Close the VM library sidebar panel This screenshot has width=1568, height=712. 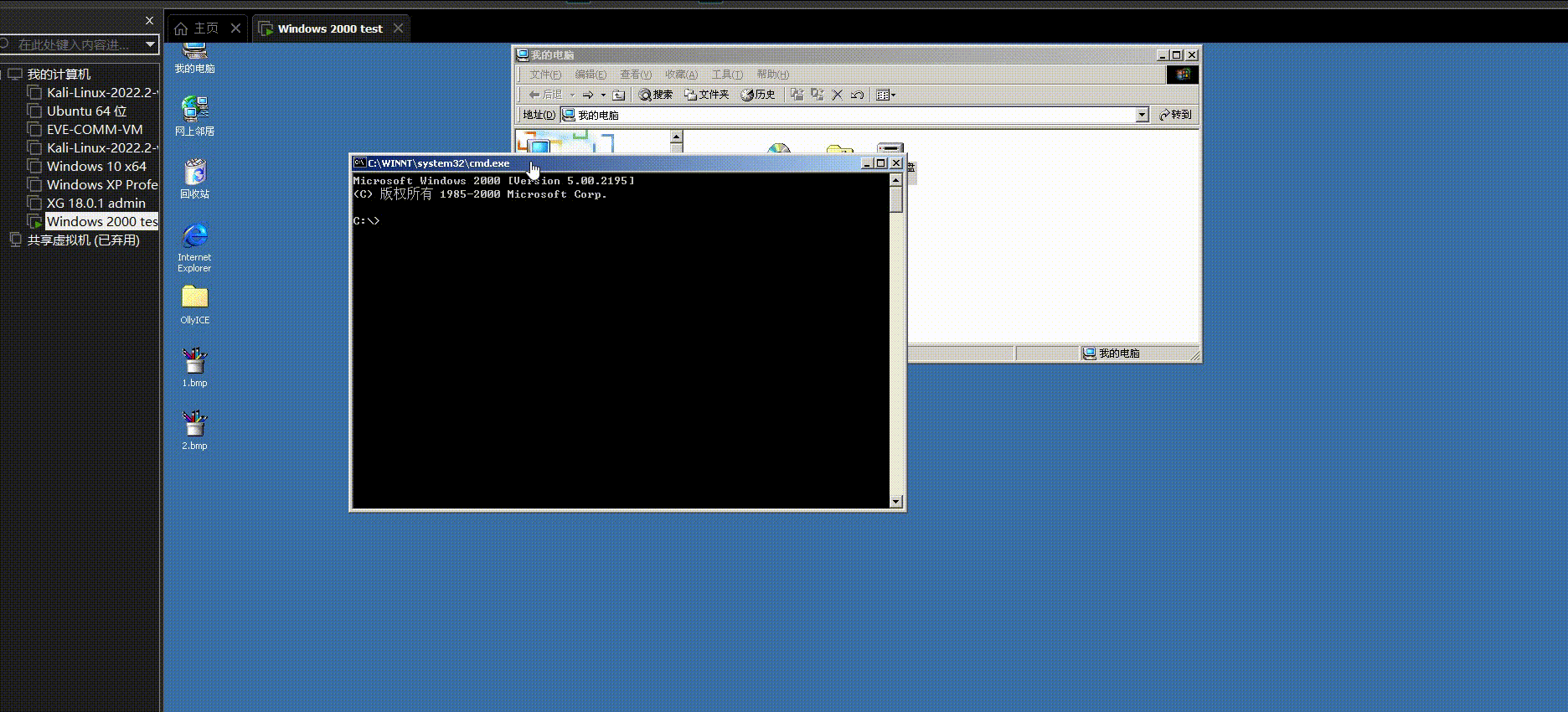click(x=149, y=21)
